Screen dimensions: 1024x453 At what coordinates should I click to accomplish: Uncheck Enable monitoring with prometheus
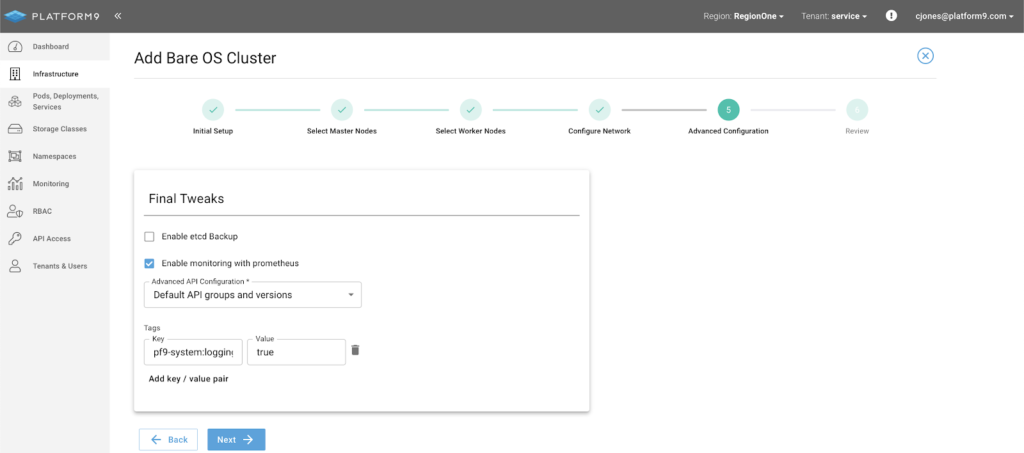pyautogui.click(x=149, y=263)
